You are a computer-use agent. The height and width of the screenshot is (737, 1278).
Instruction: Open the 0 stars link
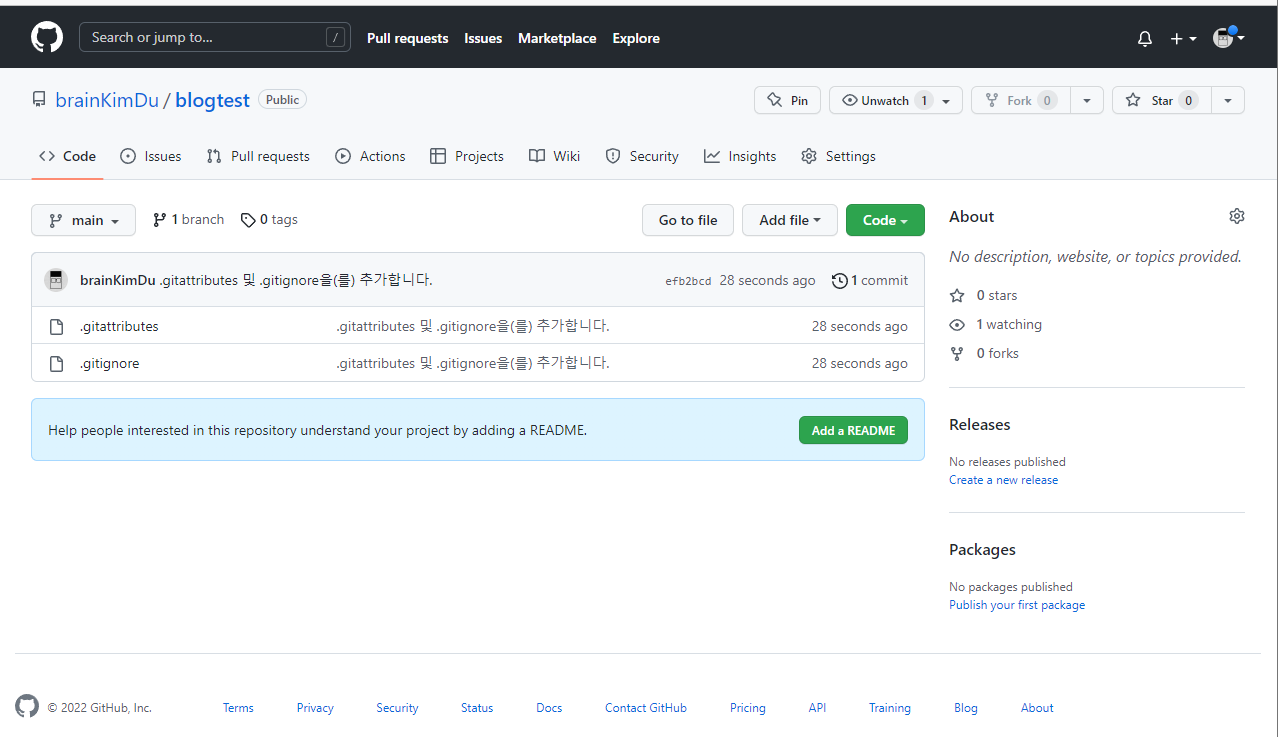[x=983, y=295]
